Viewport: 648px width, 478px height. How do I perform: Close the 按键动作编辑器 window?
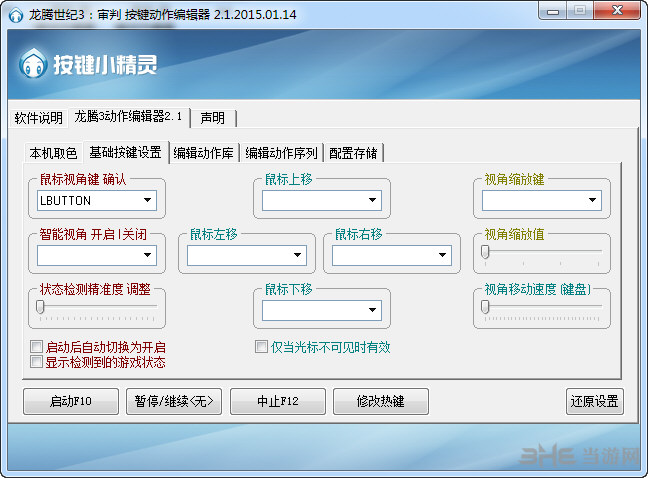click(617, 11)
